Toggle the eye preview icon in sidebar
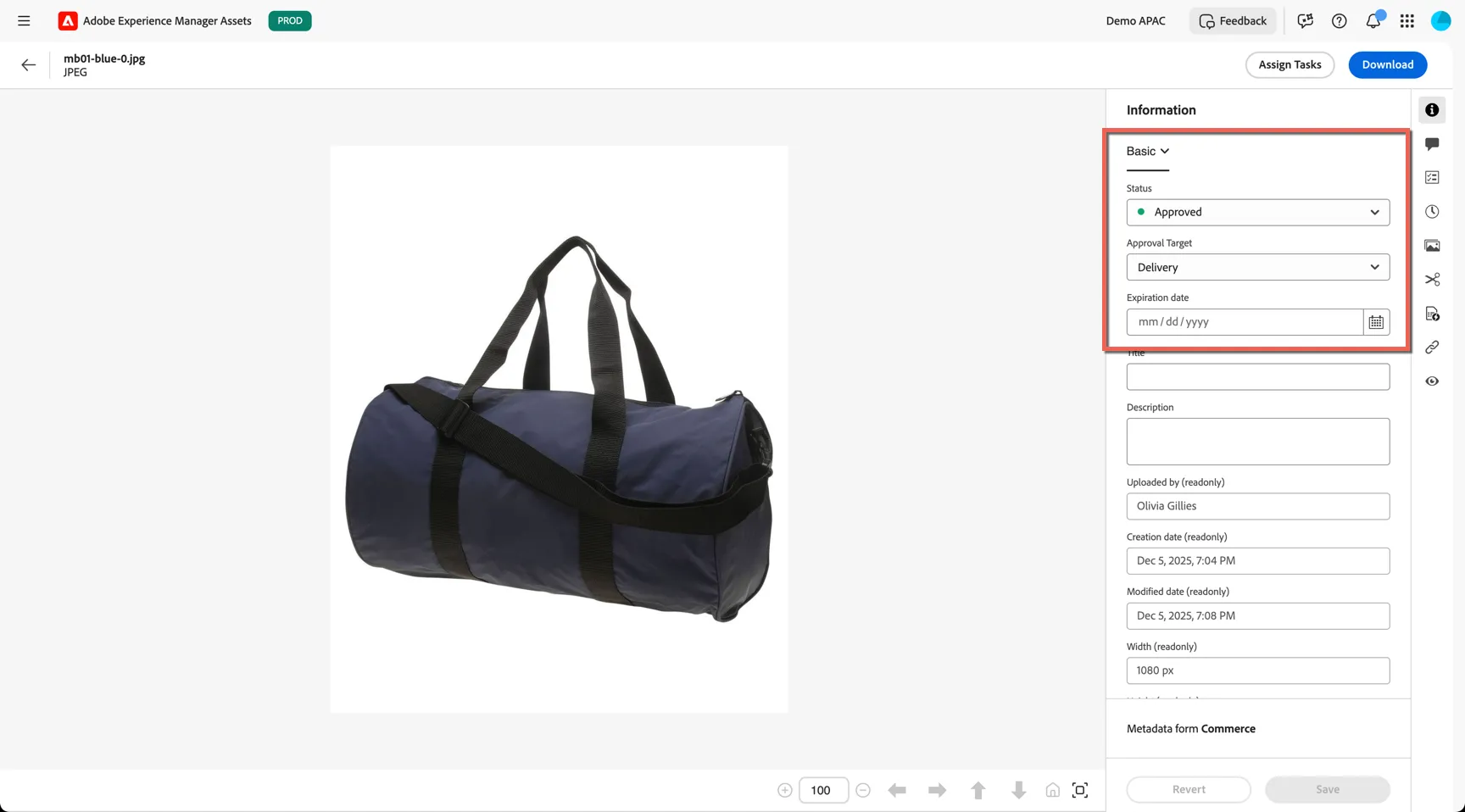The width and height of the screenshot is (1465, 812). pyautogui.click(x=1432, y=381)
